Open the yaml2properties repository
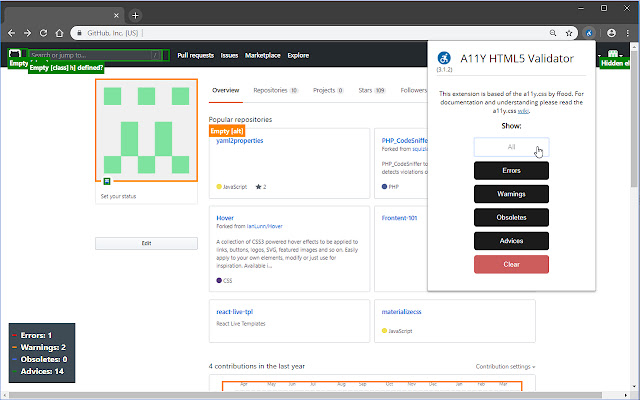Screen dimensions: 640x400 (240, 140)
